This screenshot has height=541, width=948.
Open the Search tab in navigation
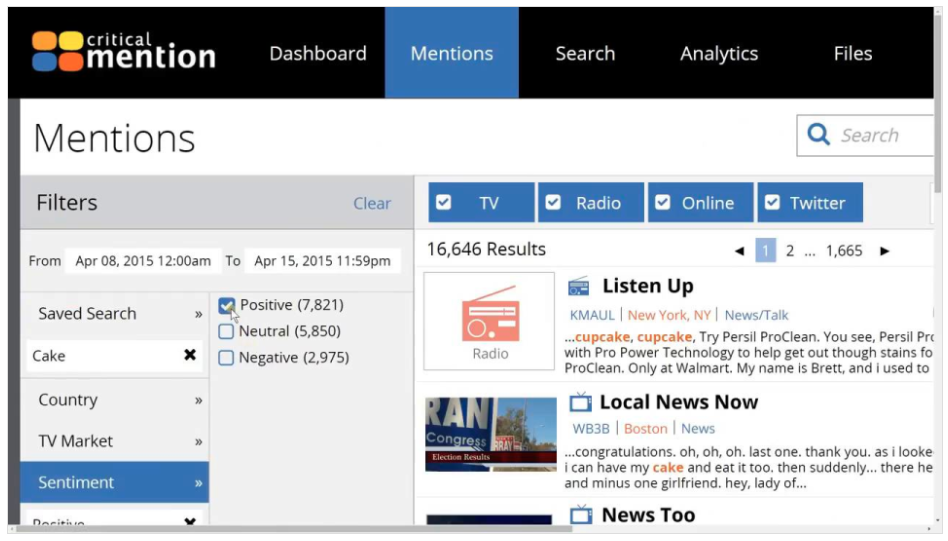tap(585, 53)
